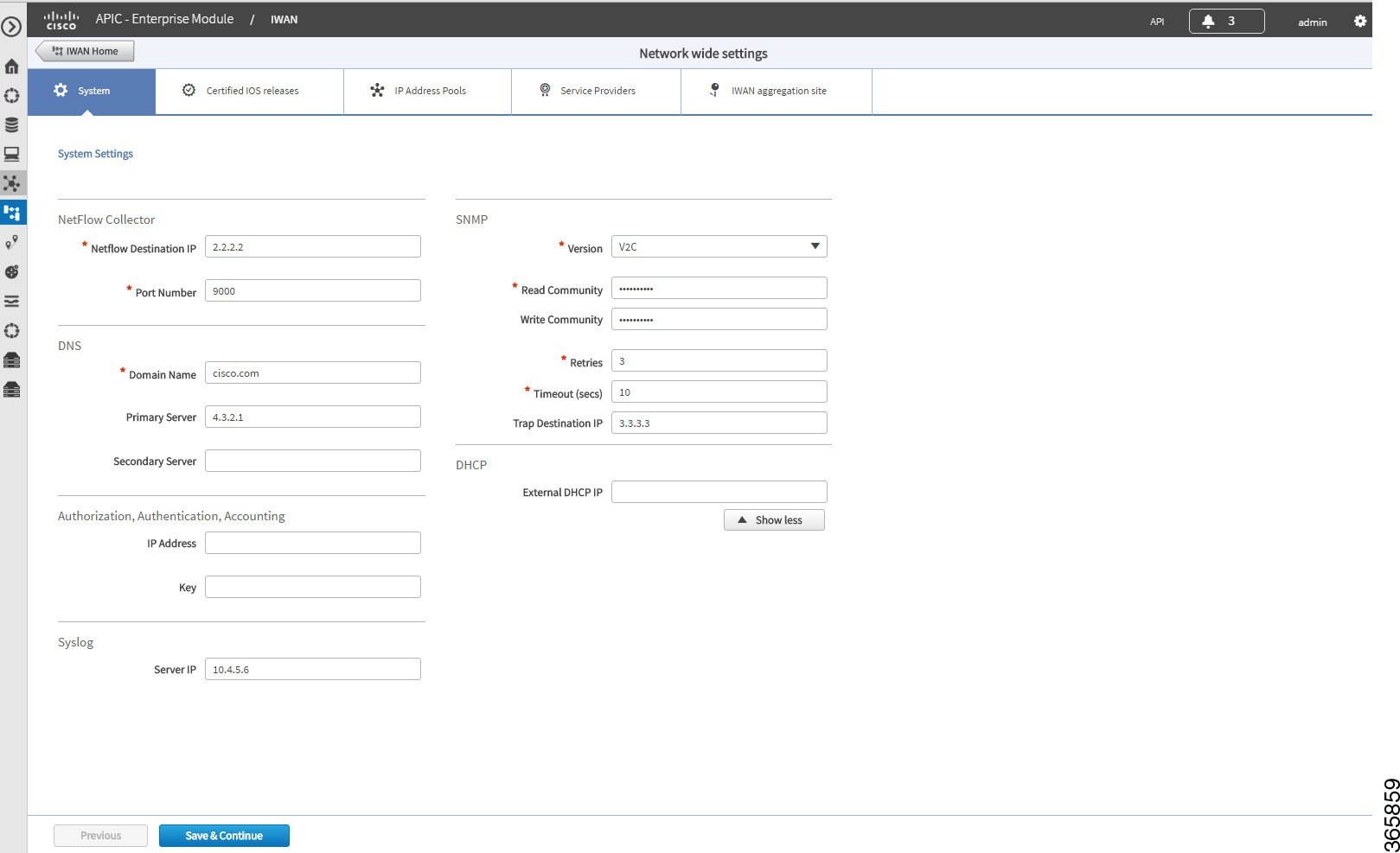Click the IP Address Pools star icon
This screenshot has width=1400, height=853.
[377, 90]
